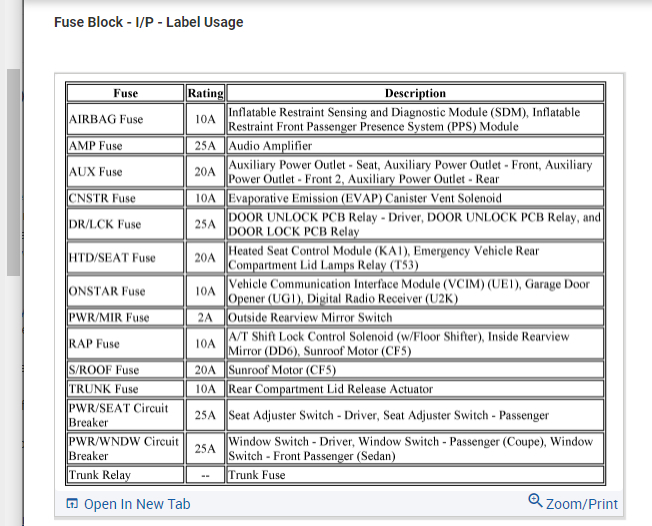Select the 'AMP Fuse' cell
The width and height of the screenshot is (652, 526).
(x=125, y=146)
